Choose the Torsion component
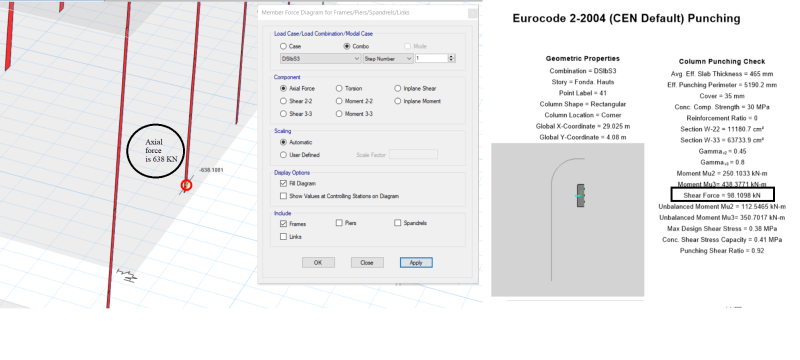 (339, 89)
